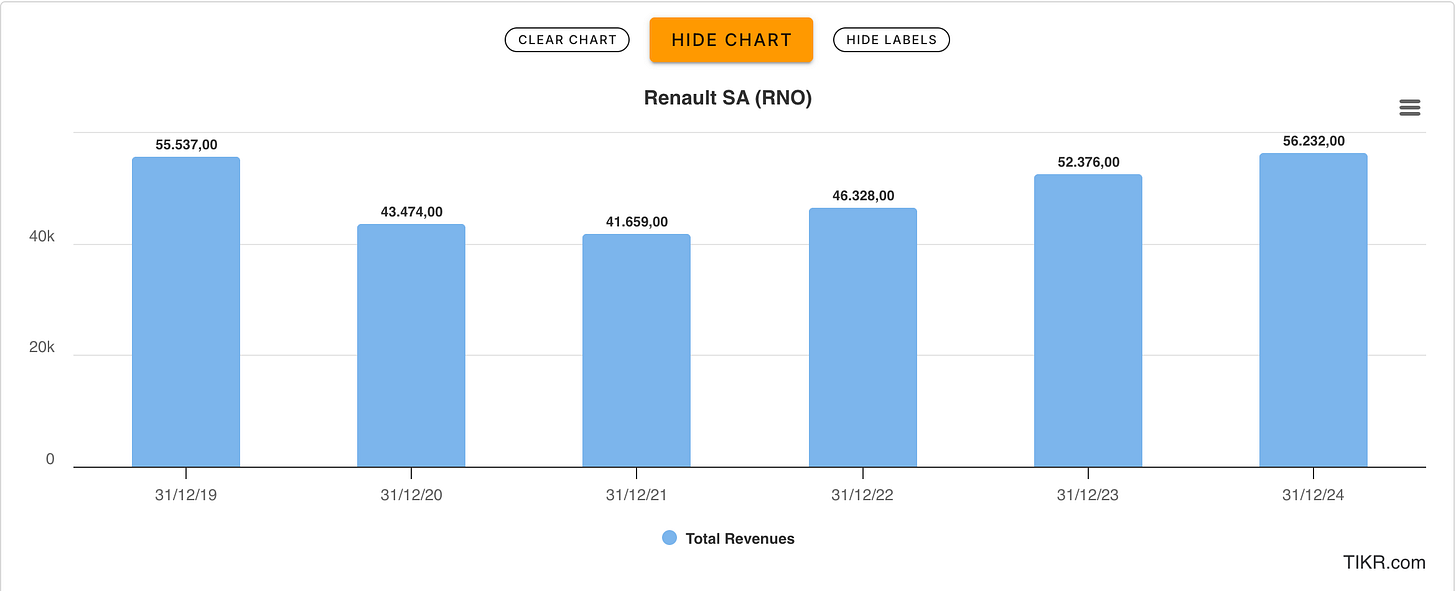Viewport: 1456px width, 591px height.
Task: Select the 31/12/23 revenue bar
Action: (x=1088, y=321)
